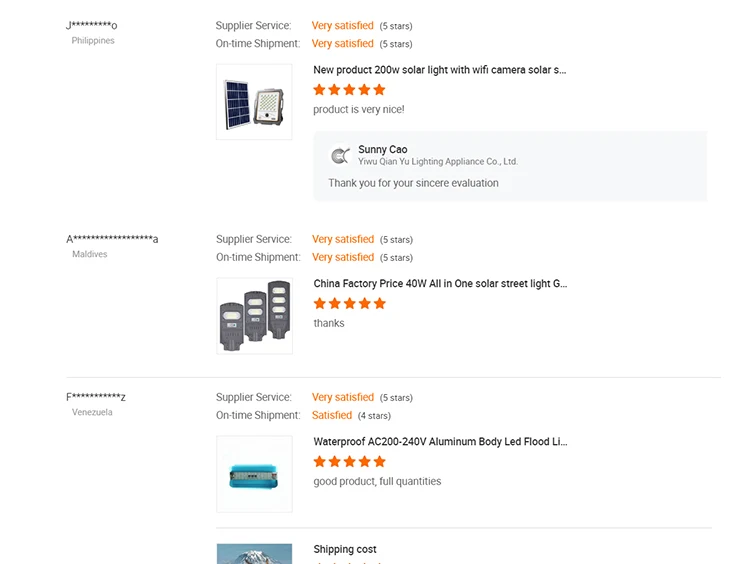Open the 'Waterproof AC200-240V Aluminum Body' link
This screenshot has height=564, width=750.
coord(440,442)
